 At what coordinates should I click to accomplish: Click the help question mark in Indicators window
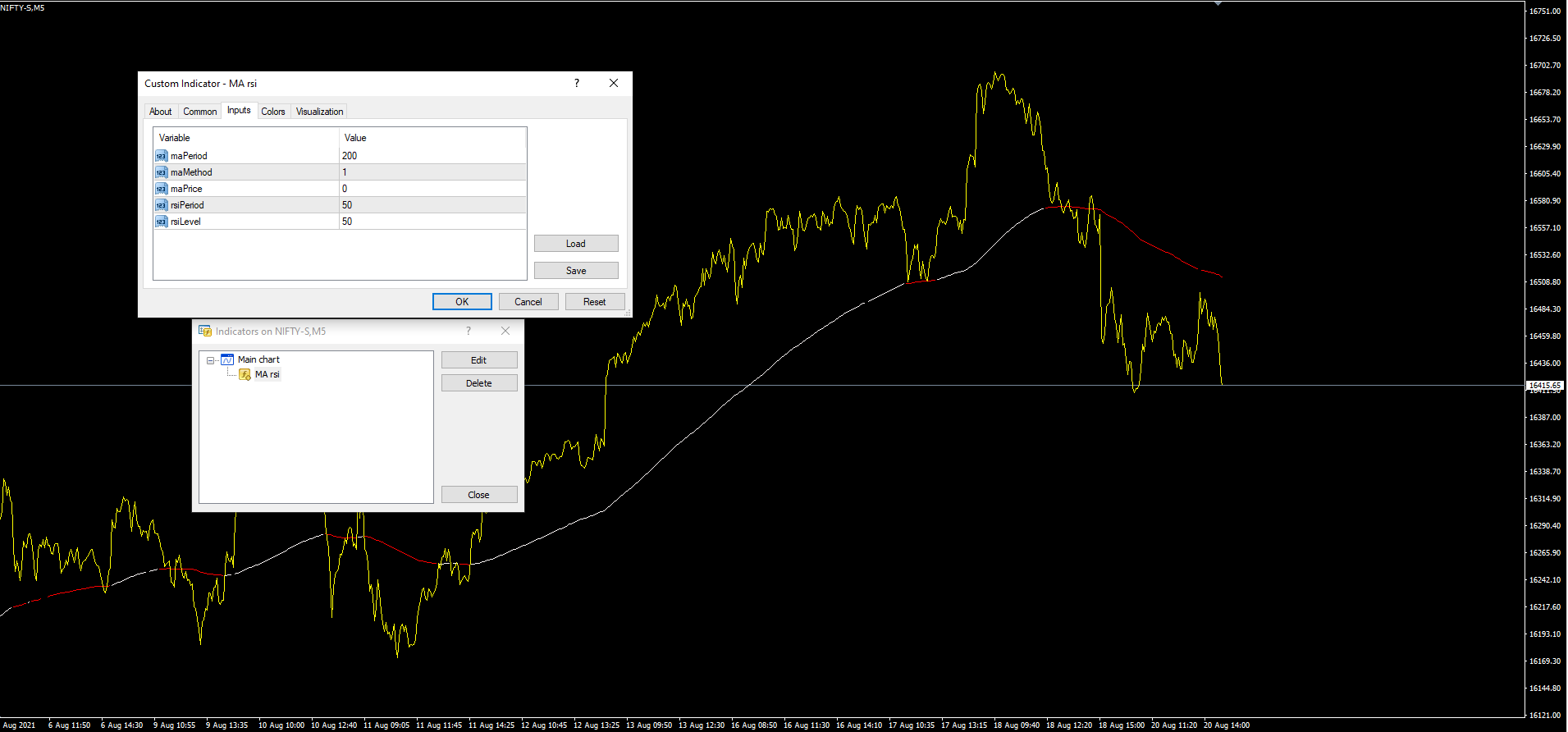(469, 331)
